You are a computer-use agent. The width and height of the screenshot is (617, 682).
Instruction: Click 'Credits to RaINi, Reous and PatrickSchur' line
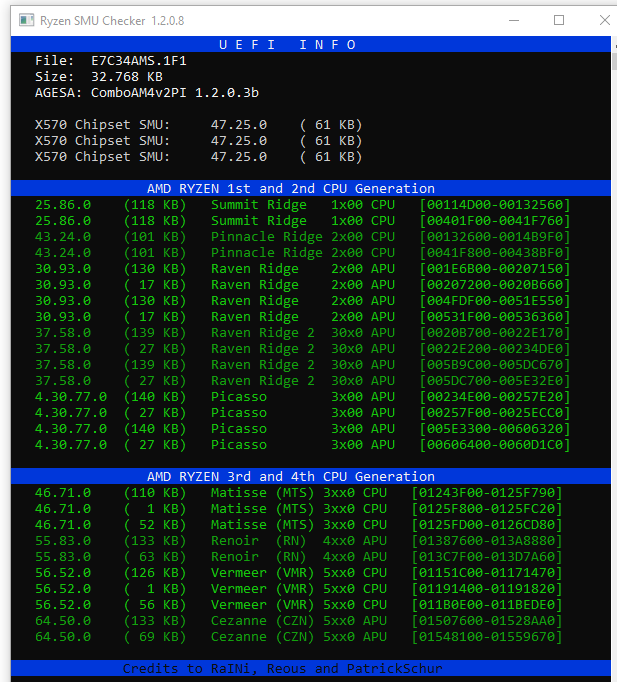(283, 669)
